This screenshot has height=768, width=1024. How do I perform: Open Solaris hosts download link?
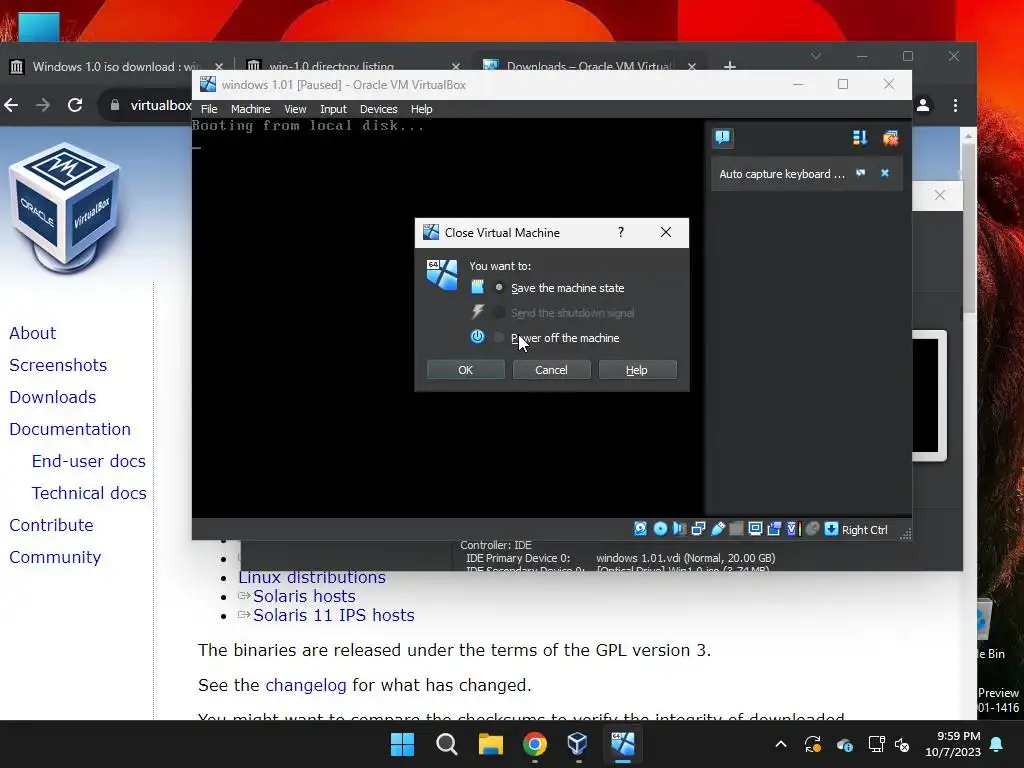point(304,596)
